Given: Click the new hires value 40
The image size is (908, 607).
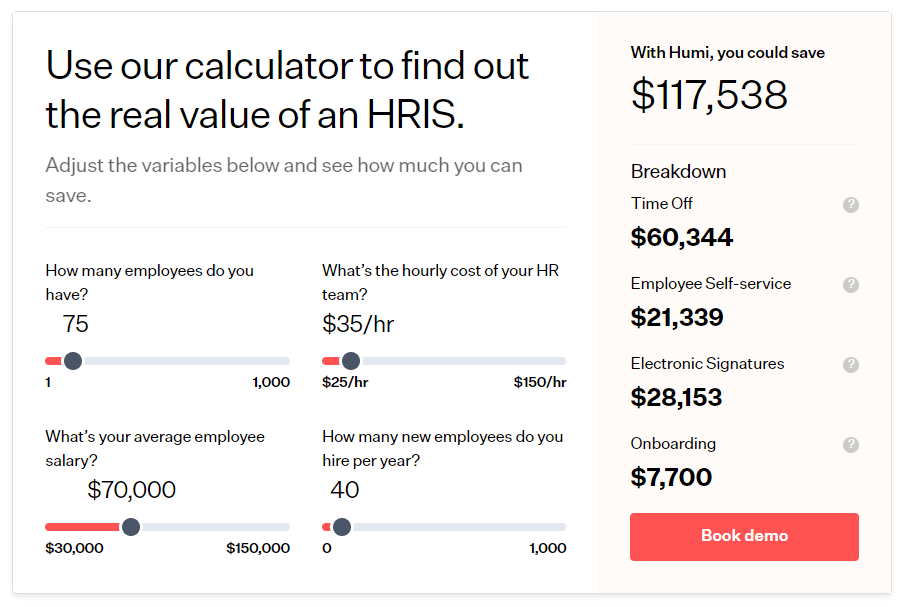Looking at the screenshot, I should click(x=346, y=490).
